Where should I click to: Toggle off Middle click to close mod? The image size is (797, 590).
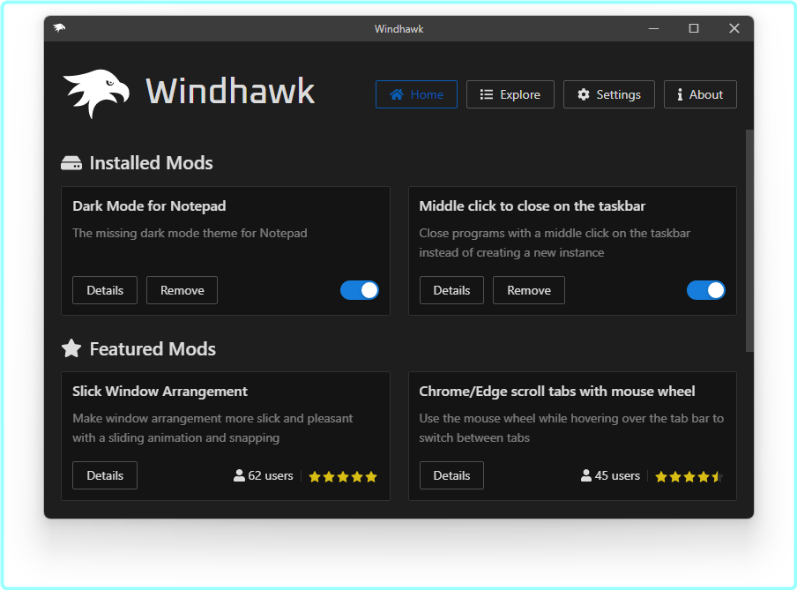[706, 290]
